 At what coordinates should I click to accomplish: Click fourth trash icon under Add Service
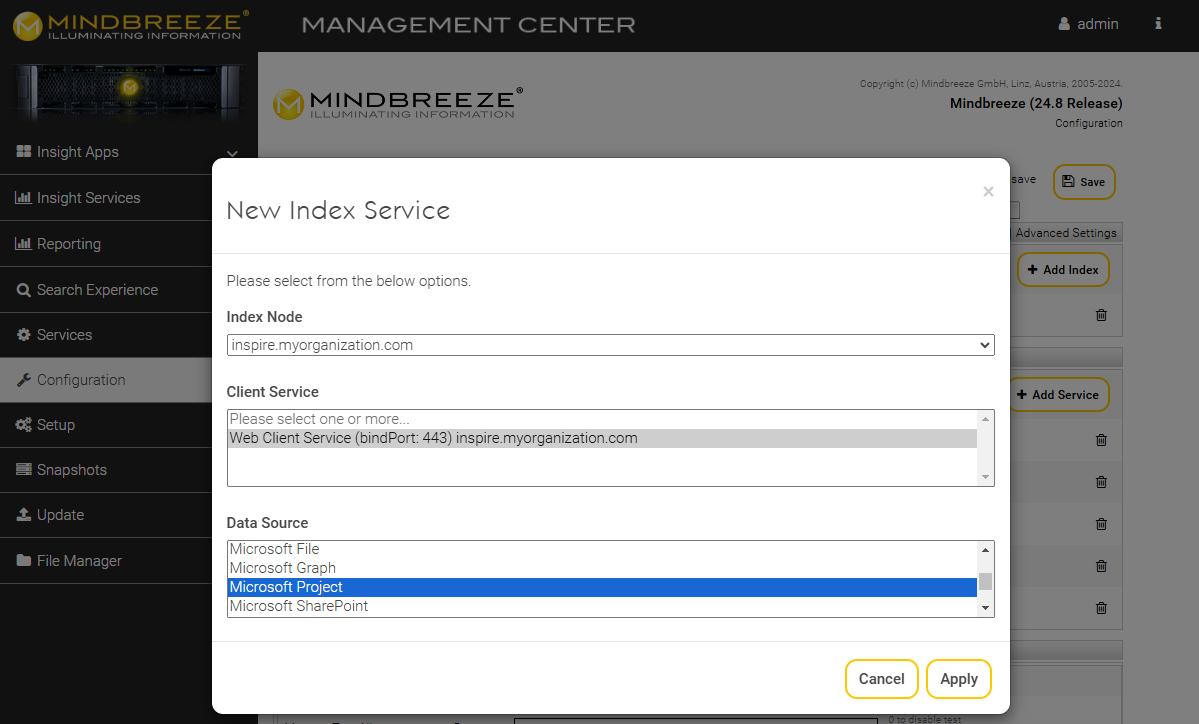pos(1101,566)
